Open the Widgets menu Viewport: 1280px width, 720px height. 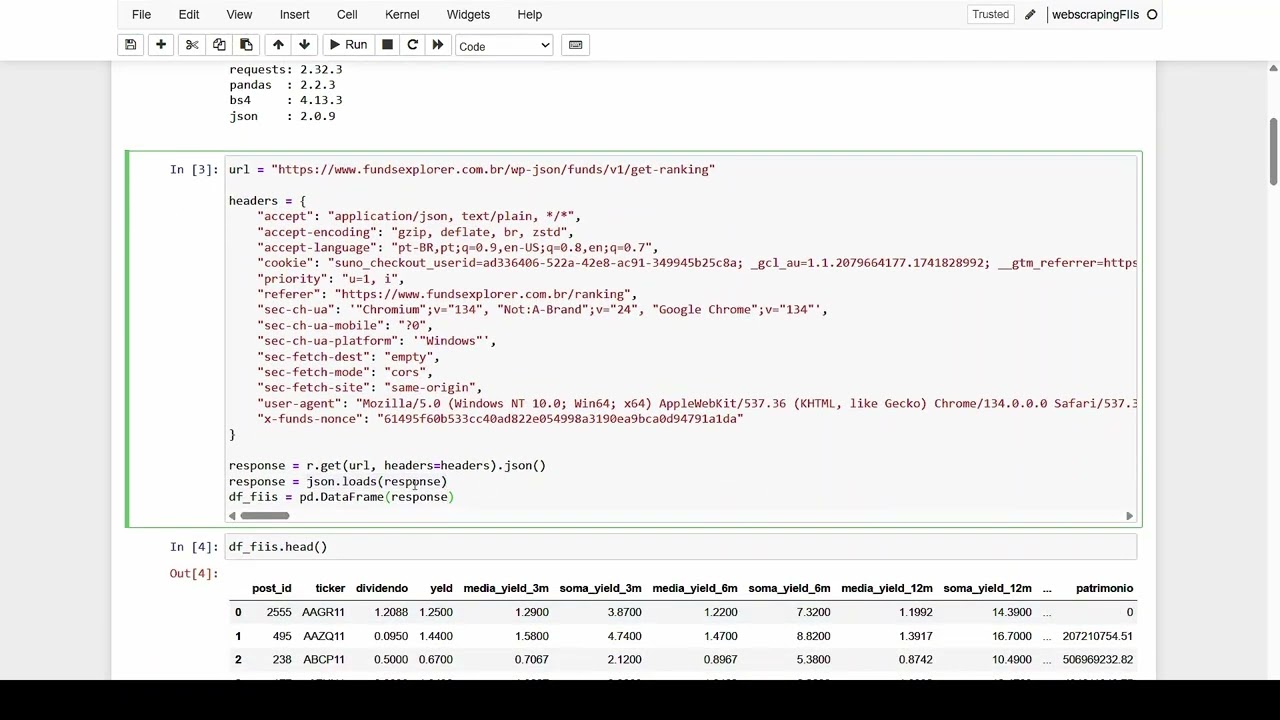(x=468, y=14)
